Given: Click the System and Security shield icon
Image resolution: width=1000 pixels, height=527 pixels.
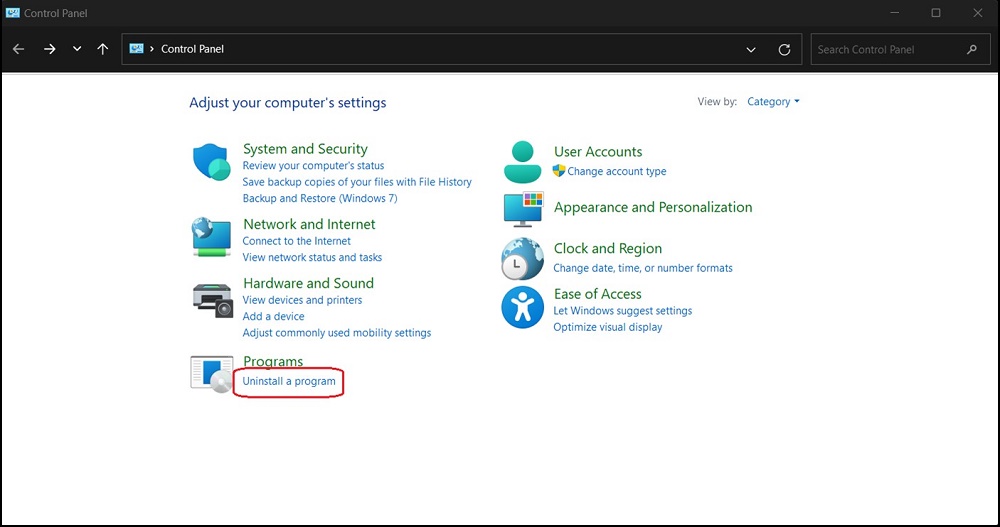Looking at the screenshot, I should point(211,162).
